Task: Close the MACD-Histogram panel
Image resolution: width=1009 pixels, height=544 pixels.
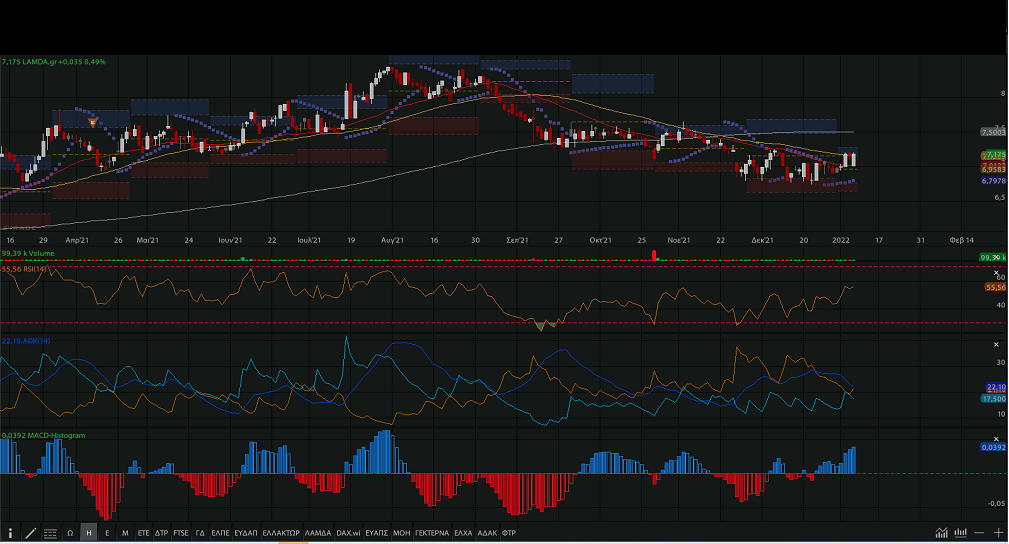Action: pyautogui.click(x=996, y=438)
